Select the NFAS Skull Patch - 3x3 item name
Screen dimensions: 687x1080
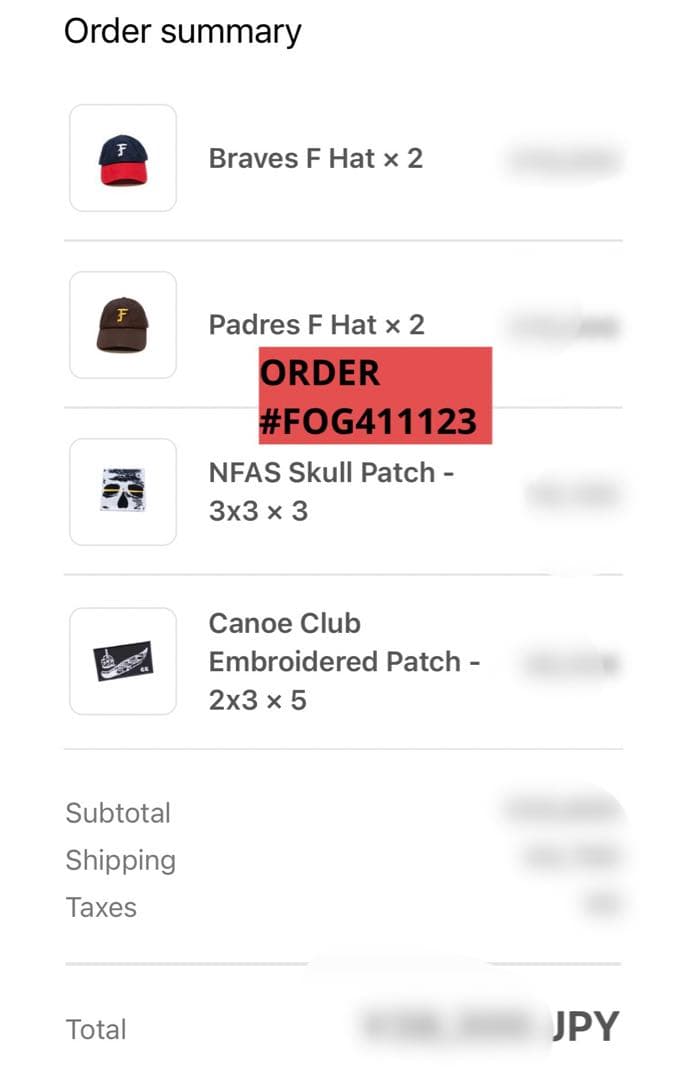[331, 492]
